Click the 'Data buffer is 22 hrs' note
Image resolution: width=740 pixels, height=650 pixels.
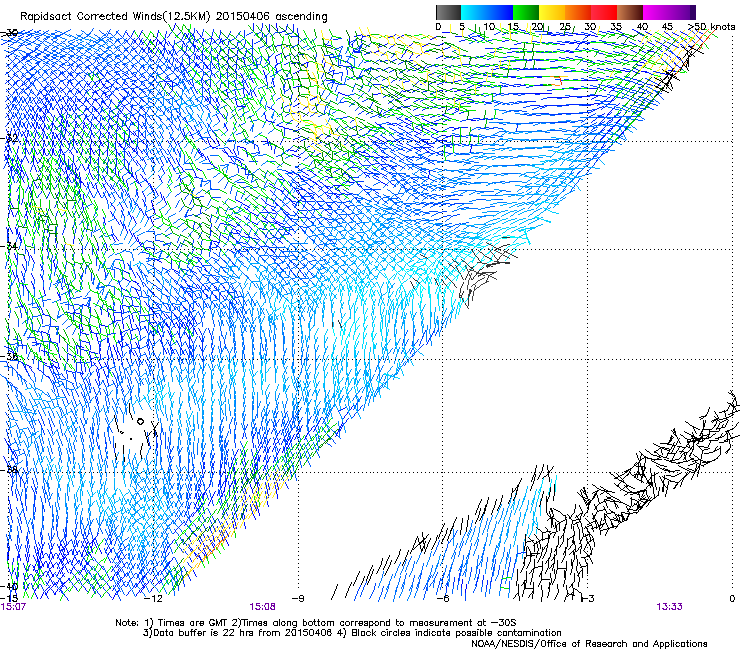point(239,633)
